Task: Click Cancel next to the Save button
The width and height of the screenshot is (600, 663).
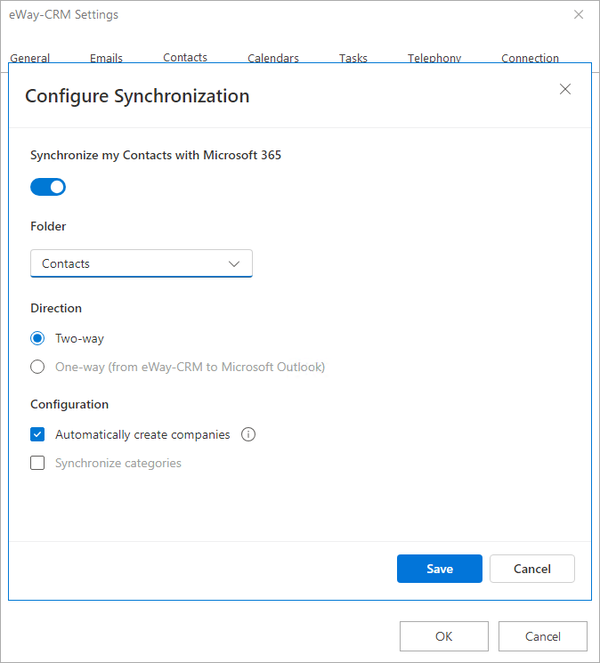Action: (x=532, y=569)
